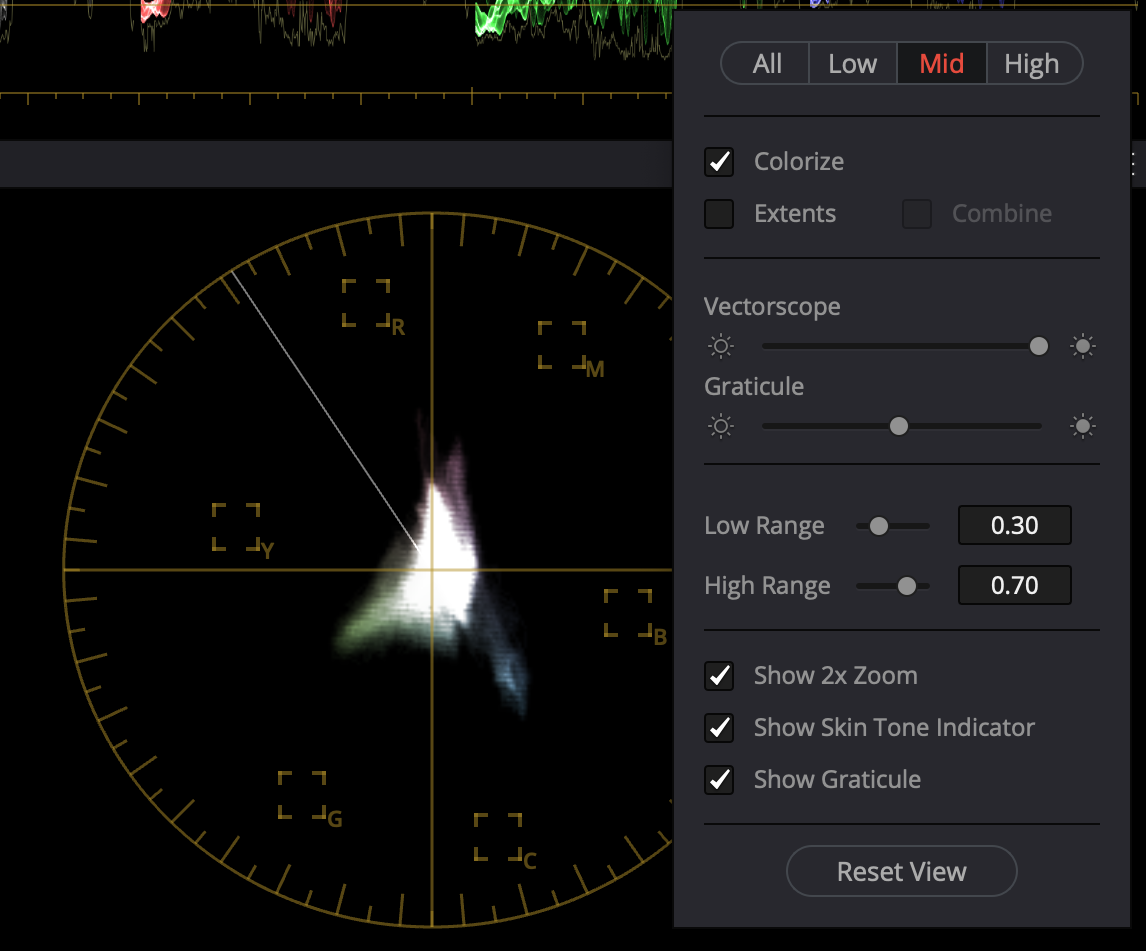
Task: Toggle the Combine checkbox
Action: [x=917, y=213]
